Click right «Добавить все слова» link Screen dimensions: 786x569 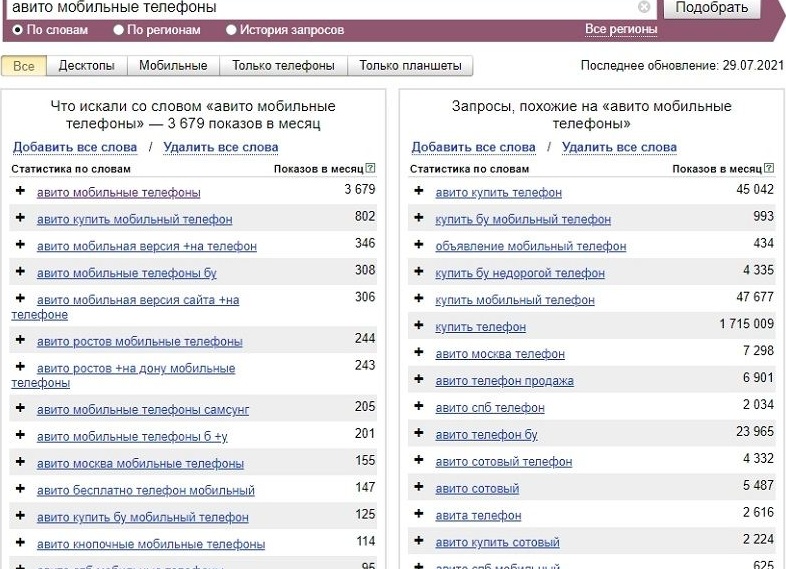pyautogui.click(x=474, y=147)
